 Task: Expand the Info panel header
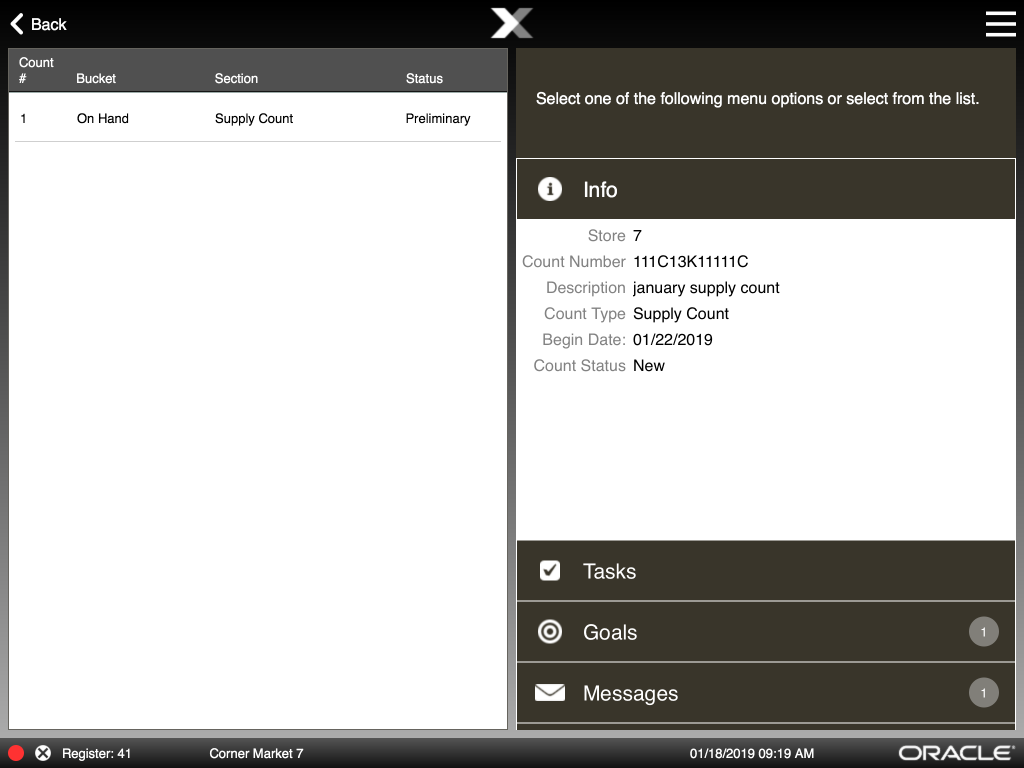click(766, 189)
